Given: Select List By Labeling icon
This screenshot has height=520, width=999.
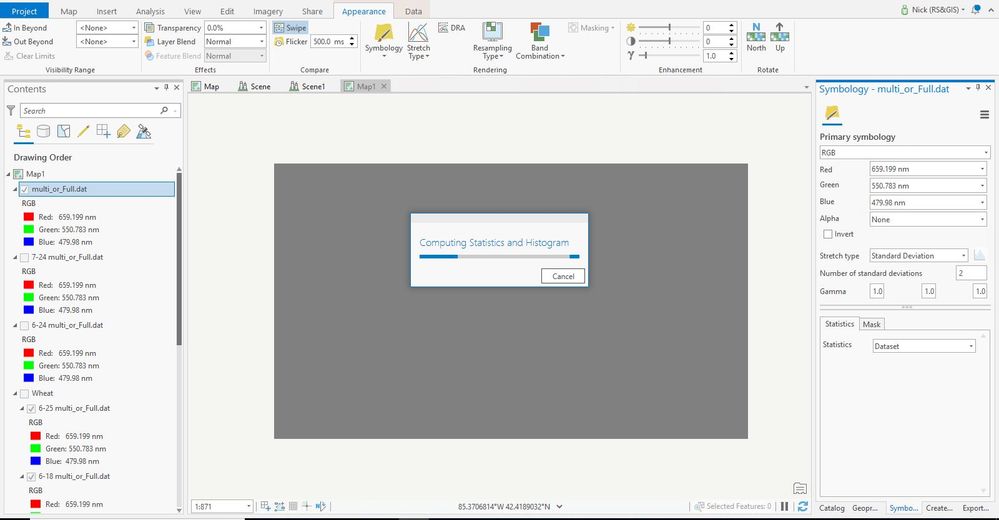Looking at the screenshot, I should [x=124, y=131].
